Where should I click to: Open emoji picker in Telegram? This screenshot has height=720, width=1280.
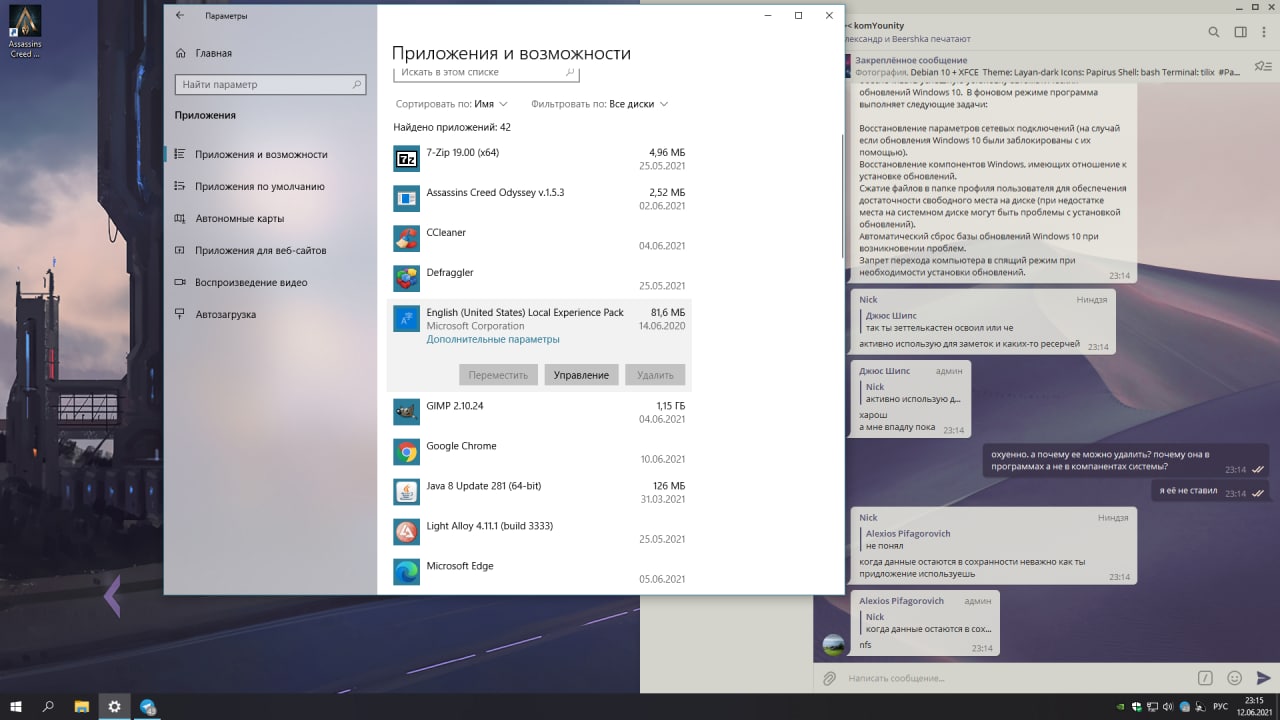1234,678
